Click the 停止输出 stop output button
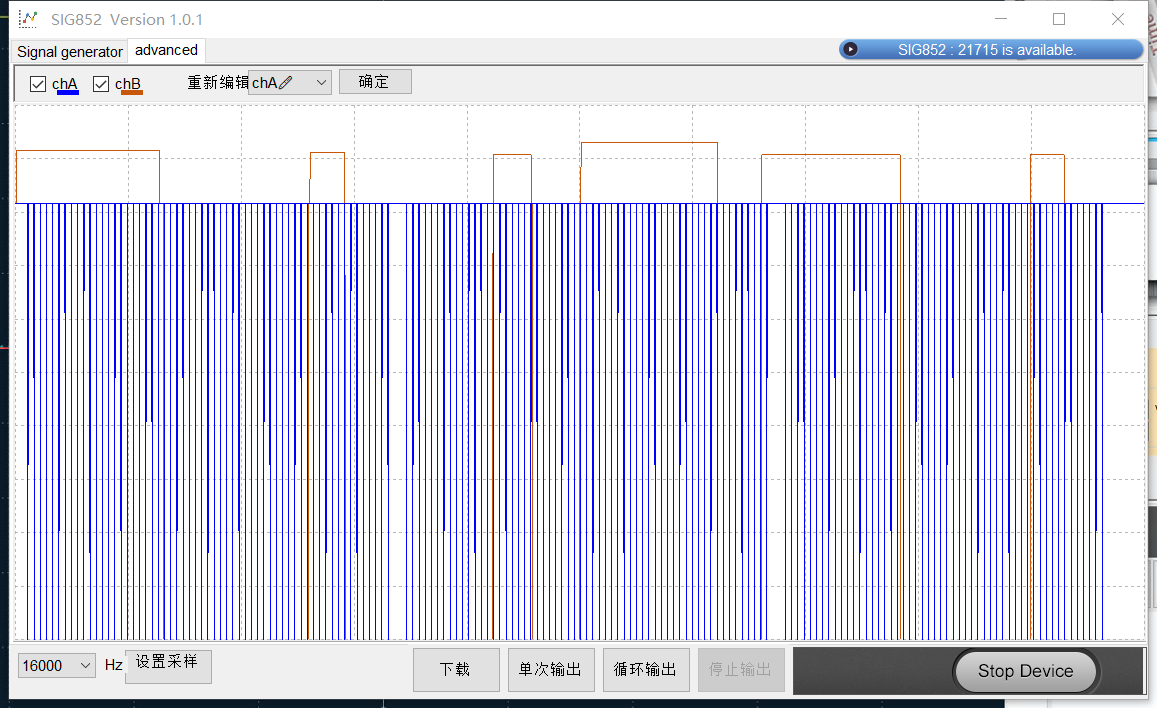This screenshot has width=1157, height=708. [741, 670]
